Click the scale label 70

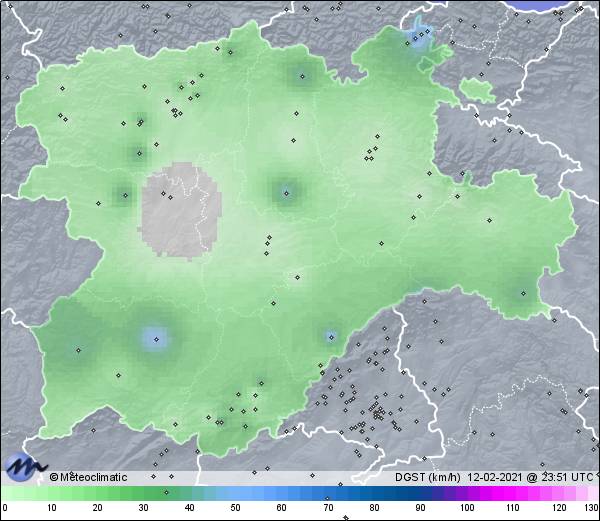[x=328, y=508]
